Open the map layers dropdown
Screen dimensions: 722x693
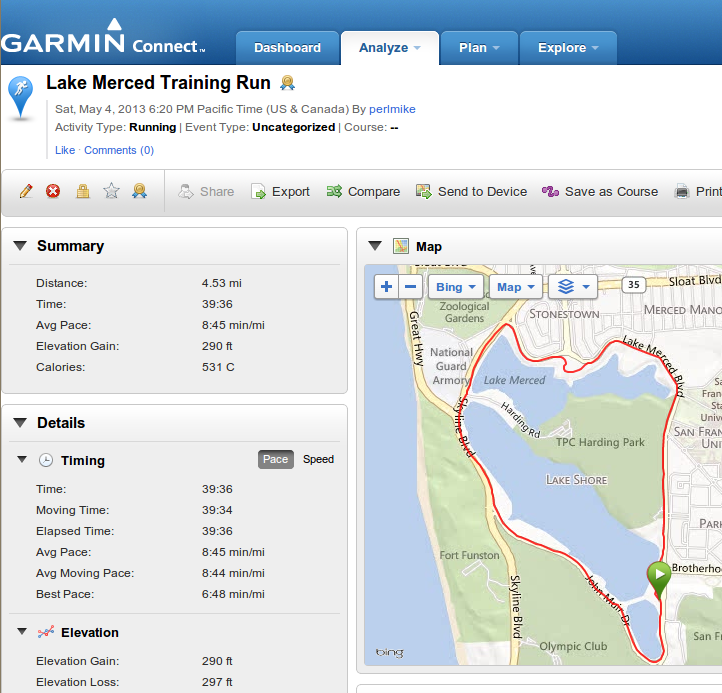573,287
